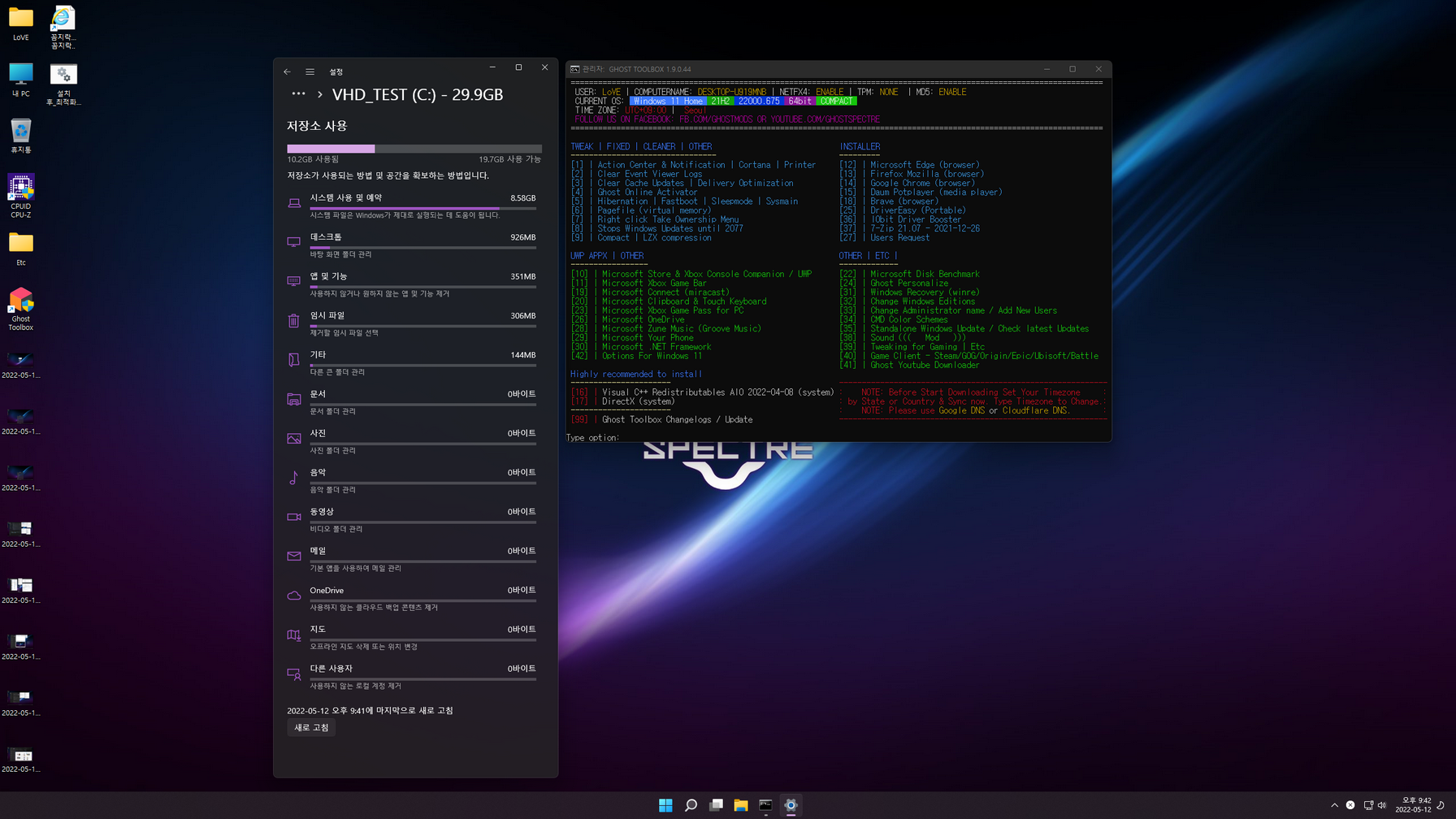Open the Music (음악) note icon
Image resolution: width=1456 pixels, height=819 pixels.
coord(294,478)
